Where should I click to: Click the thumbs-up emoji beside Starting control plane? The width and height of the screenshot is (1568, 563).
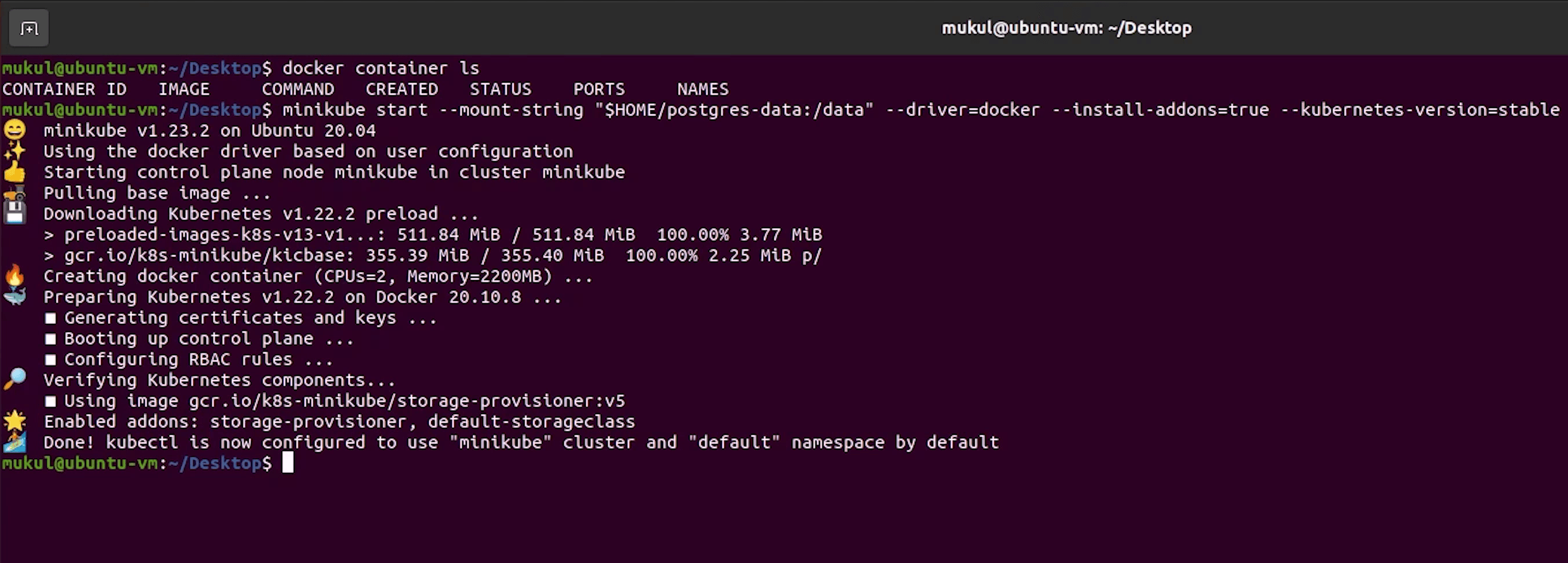[14, 172]
